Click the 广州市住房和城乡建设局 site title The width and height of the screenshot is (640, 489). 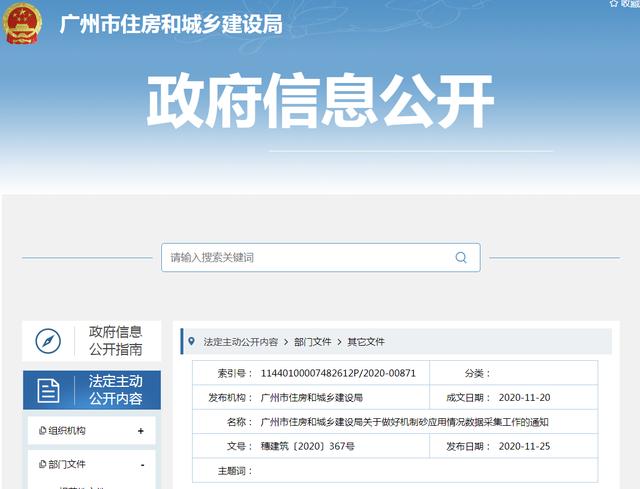click(171, 24)
